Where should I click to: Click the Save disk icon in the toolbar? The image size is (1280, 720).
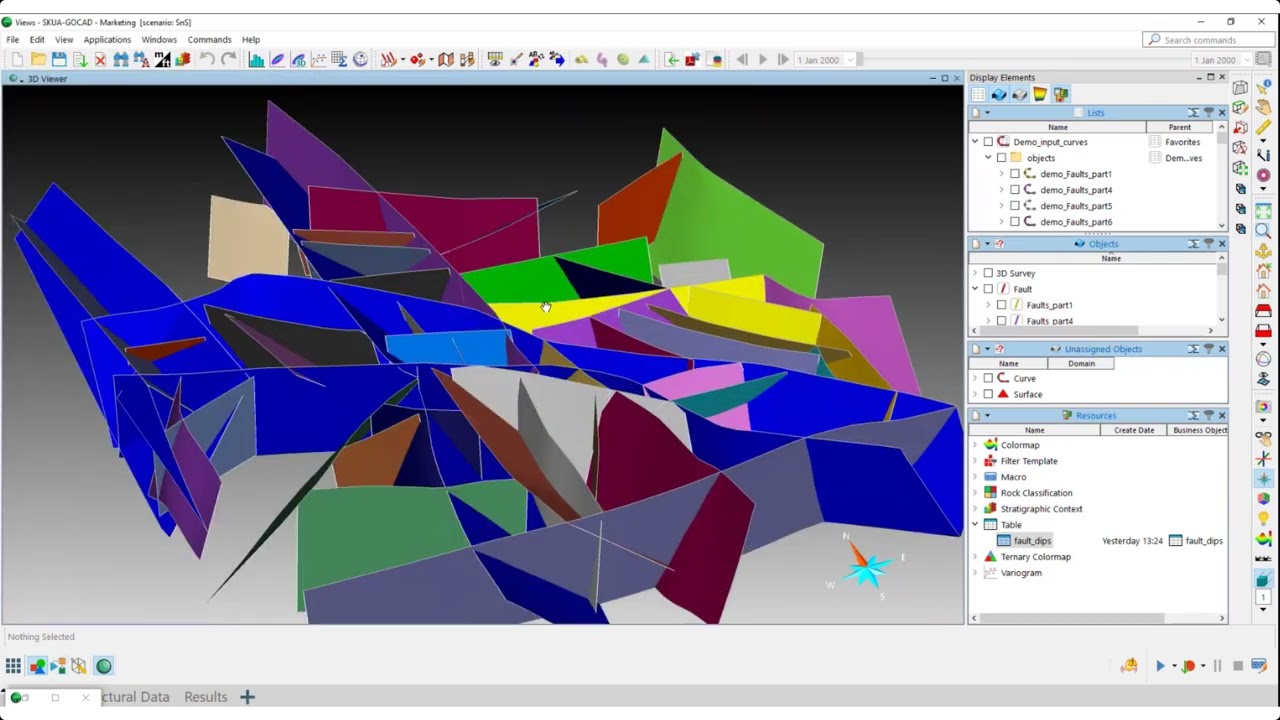[59, 60]
